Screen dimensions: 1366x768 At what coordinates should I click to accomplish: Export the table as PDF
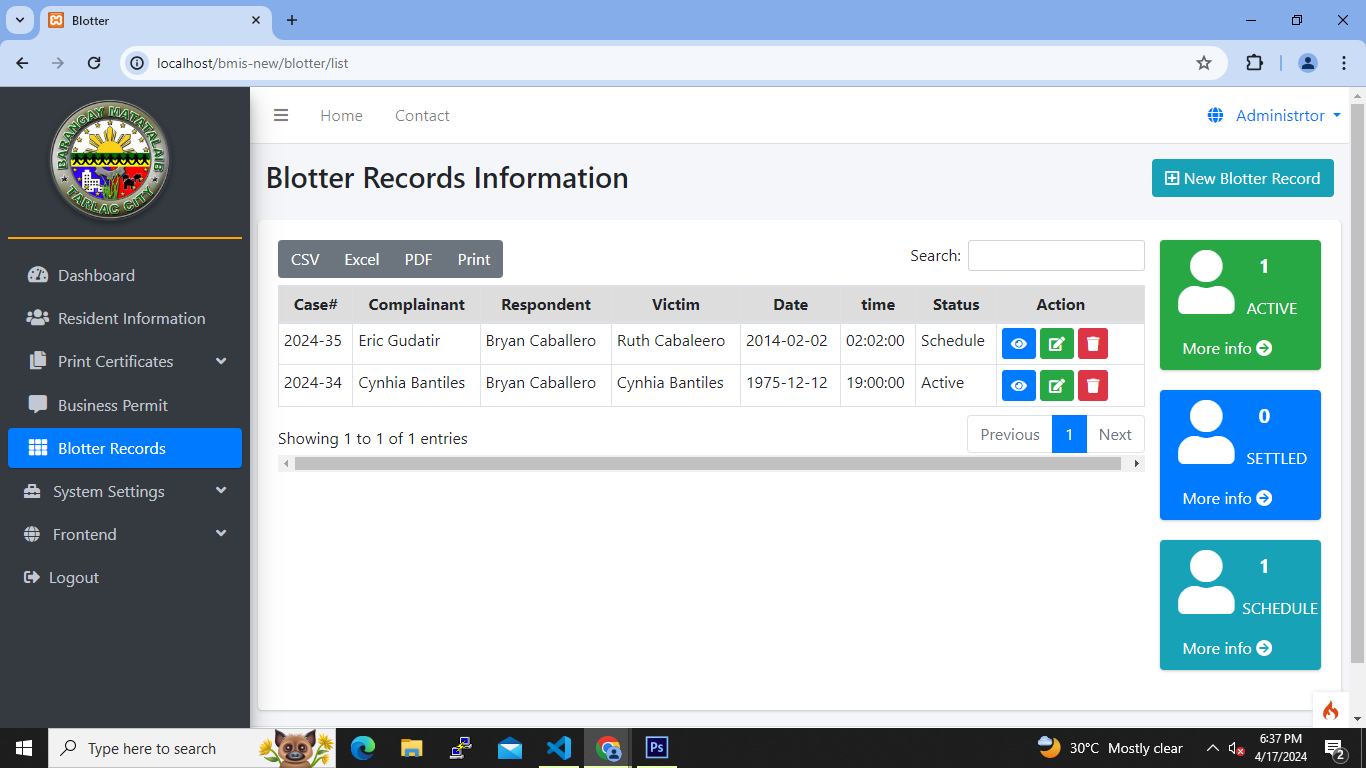(418, 259)
